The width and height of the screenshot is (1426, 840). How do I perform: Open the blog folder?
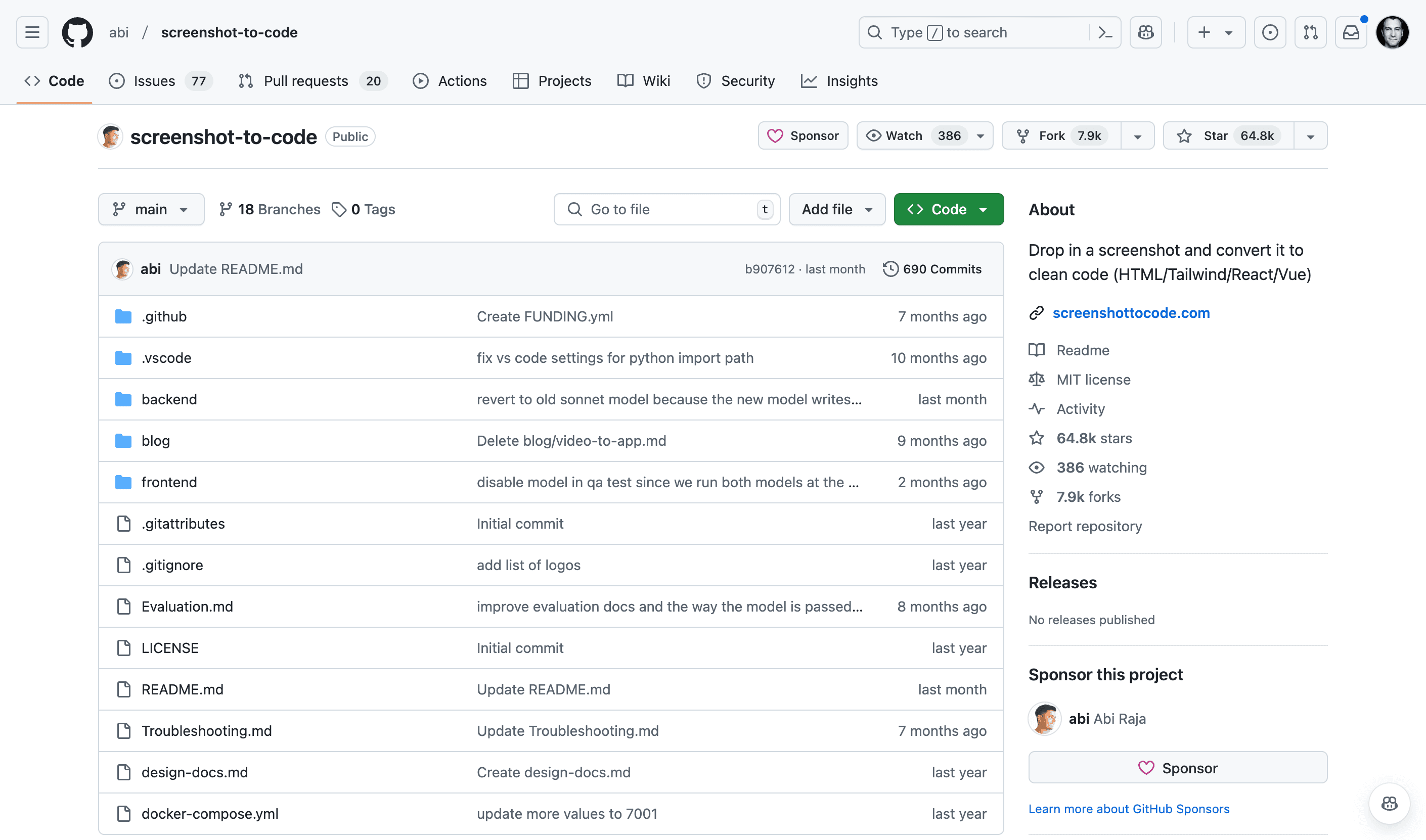click(x=156, y=441)
